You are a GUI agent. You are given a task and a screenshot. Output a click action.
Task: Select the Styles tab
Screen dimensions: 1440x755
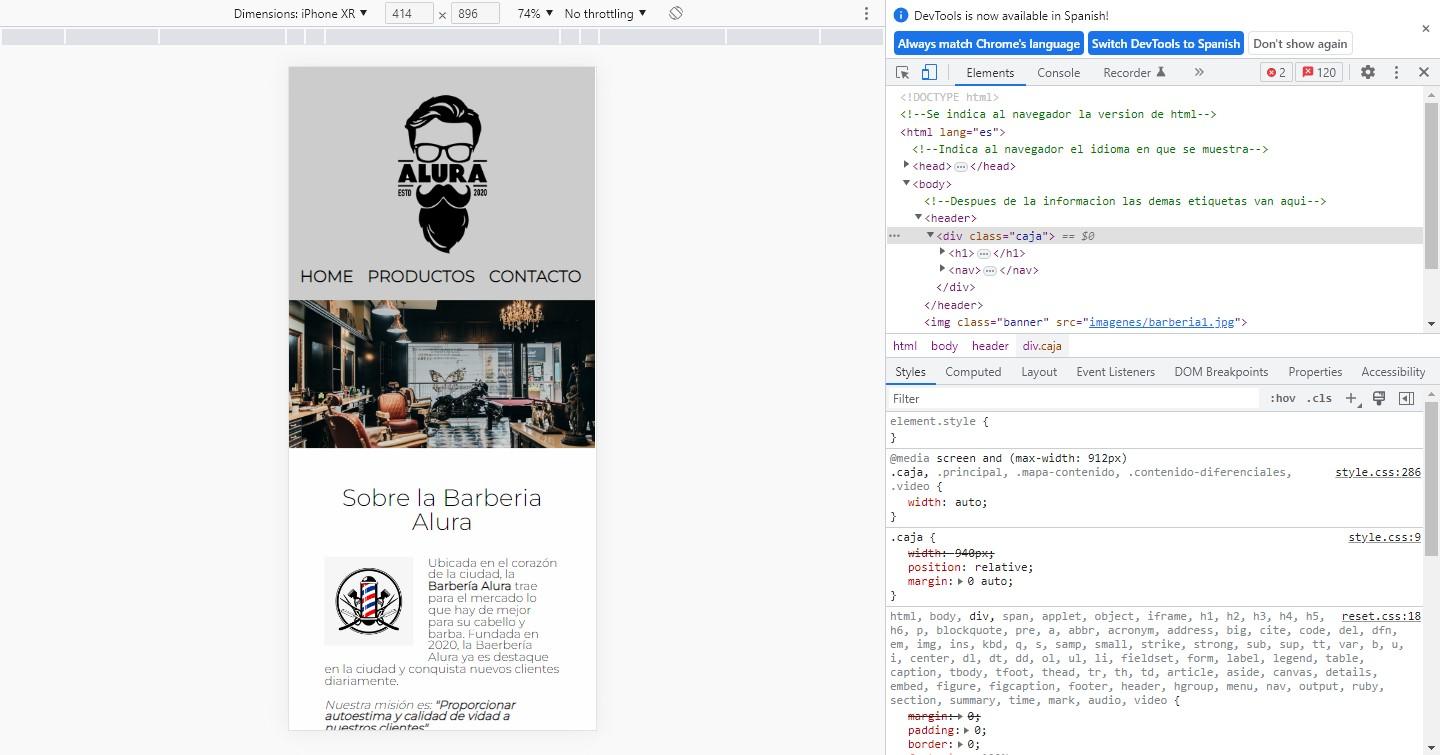coord(910,372)
